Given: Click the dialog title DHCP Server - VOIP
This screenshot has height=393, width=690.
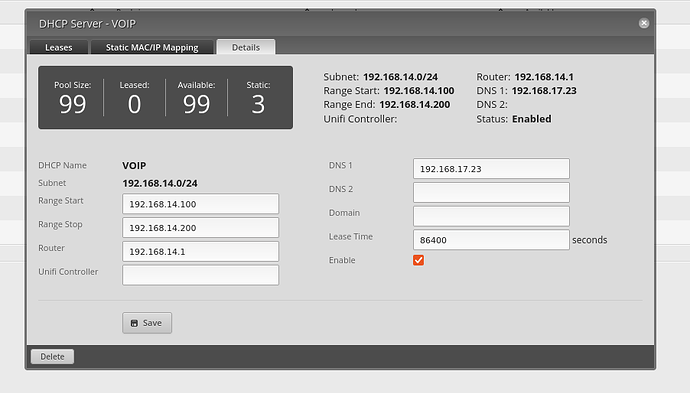Looking at the screenshot, I should point(87,24).
